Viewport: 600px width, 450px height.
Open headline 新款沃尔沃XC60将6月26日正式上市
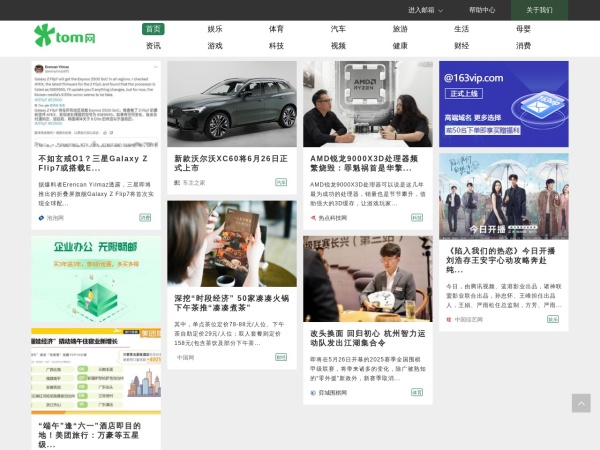[x=231, y=163]
